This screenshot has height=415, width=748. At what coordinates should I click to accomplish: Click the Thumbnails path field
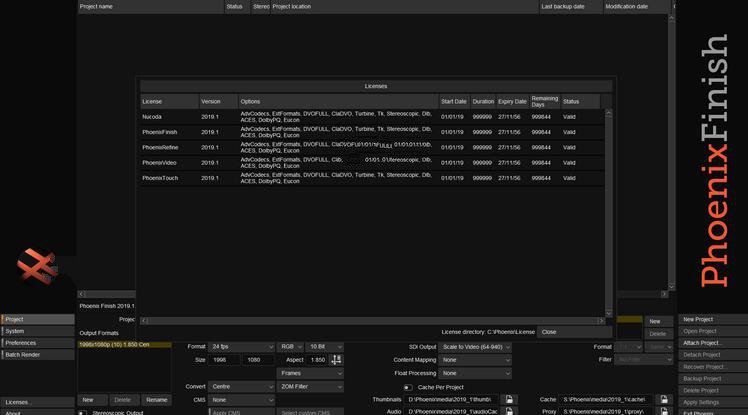[x=452, y=399]
